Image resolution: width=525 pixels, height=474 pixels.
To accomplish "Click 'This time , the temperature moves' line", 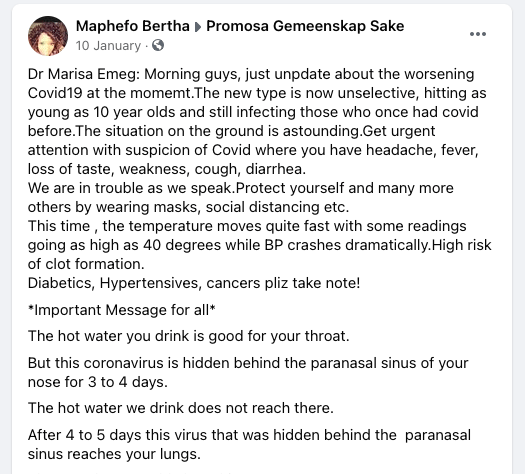I will [247, 226].
